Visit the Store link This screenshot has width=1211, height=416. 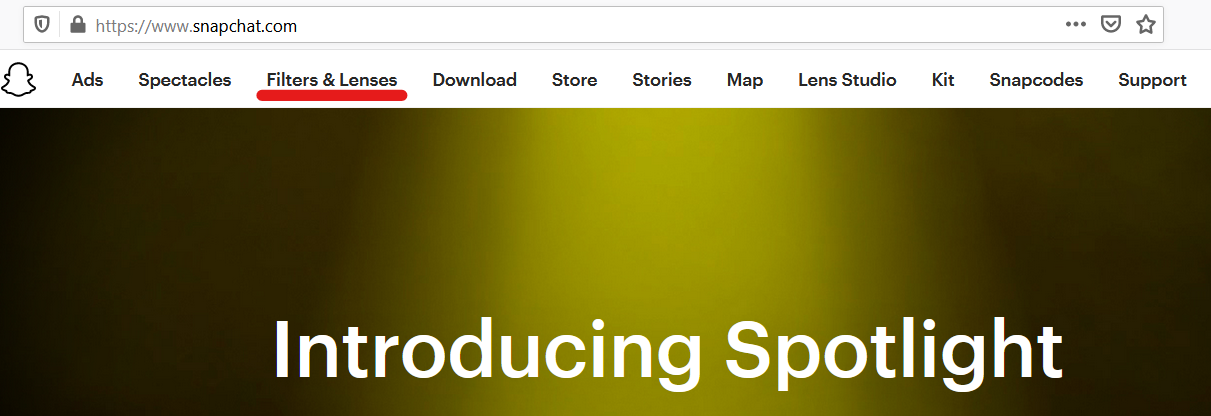575,80
